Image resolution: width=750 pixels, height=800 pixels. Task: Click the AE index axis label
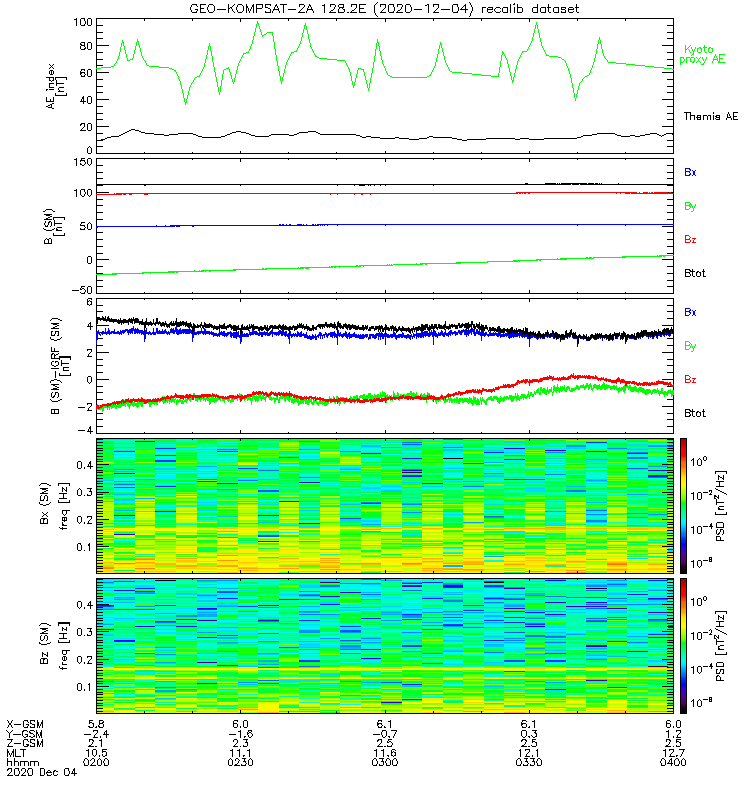point(56,86)
